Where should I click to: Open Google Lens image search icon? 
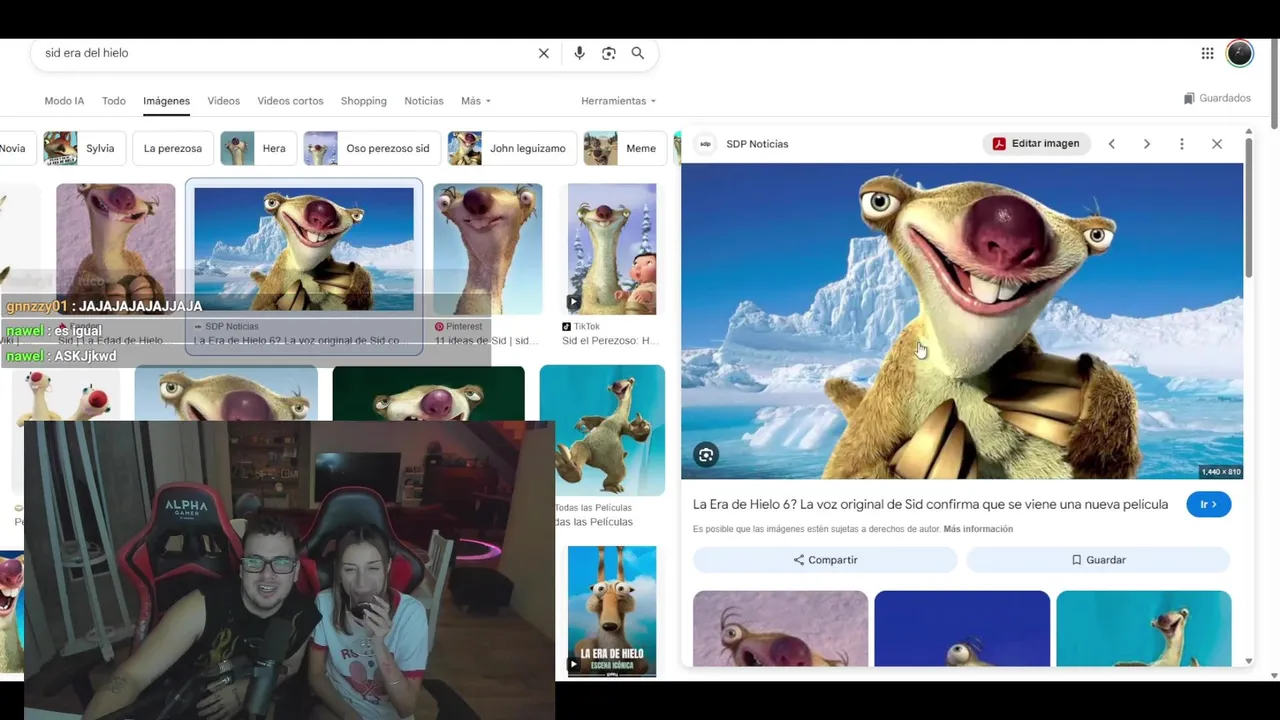point(609,53)
